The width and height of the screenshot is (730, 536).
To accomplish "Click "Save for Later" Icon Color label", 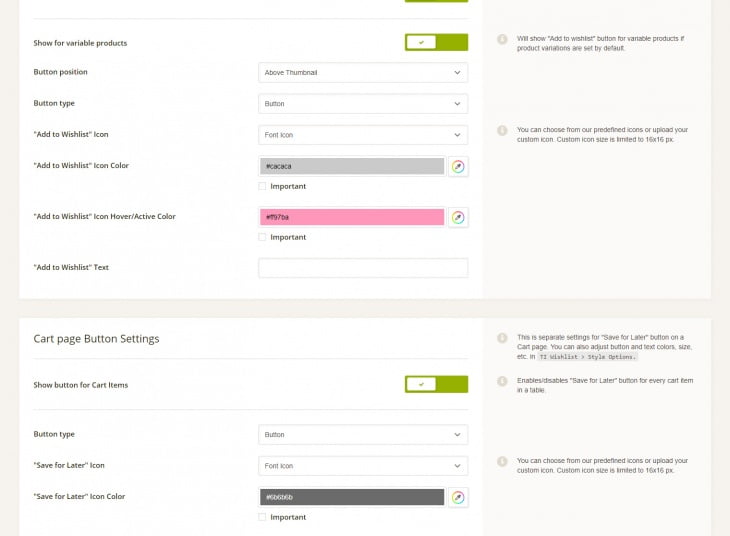I will click(x=79, y=496).
